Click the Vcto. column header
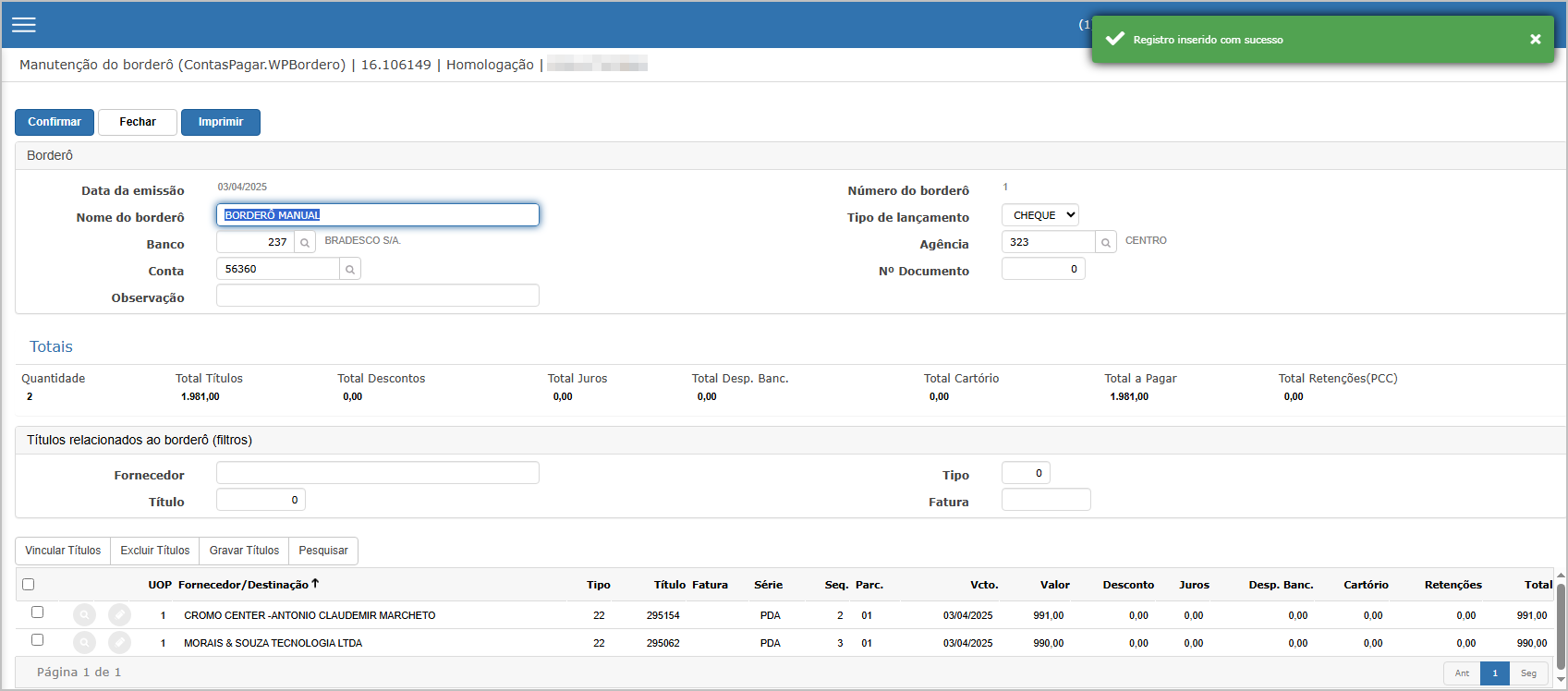 coord(984,585)
